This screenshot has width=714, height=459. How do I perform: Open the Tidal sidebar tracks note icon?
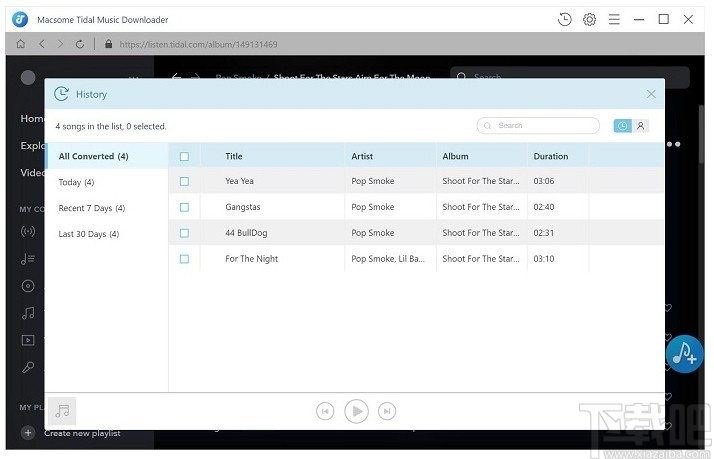28,313
